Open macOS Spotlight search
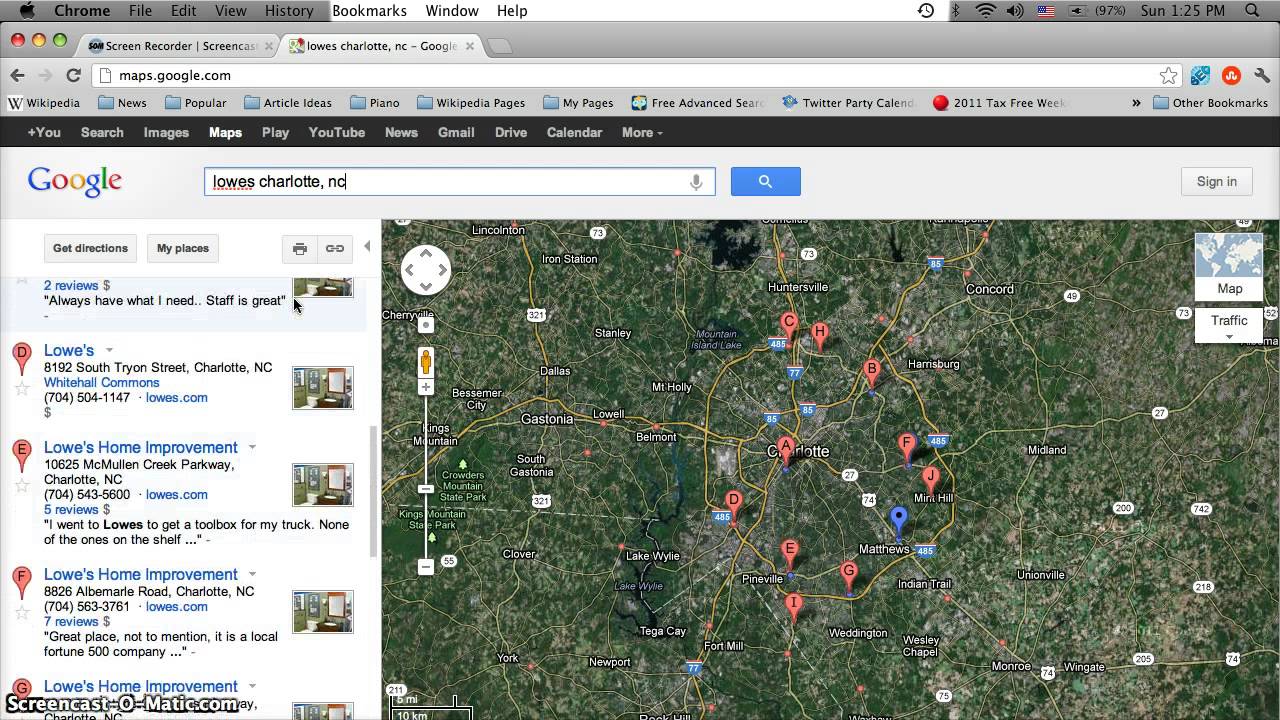 coord(1253,11)
